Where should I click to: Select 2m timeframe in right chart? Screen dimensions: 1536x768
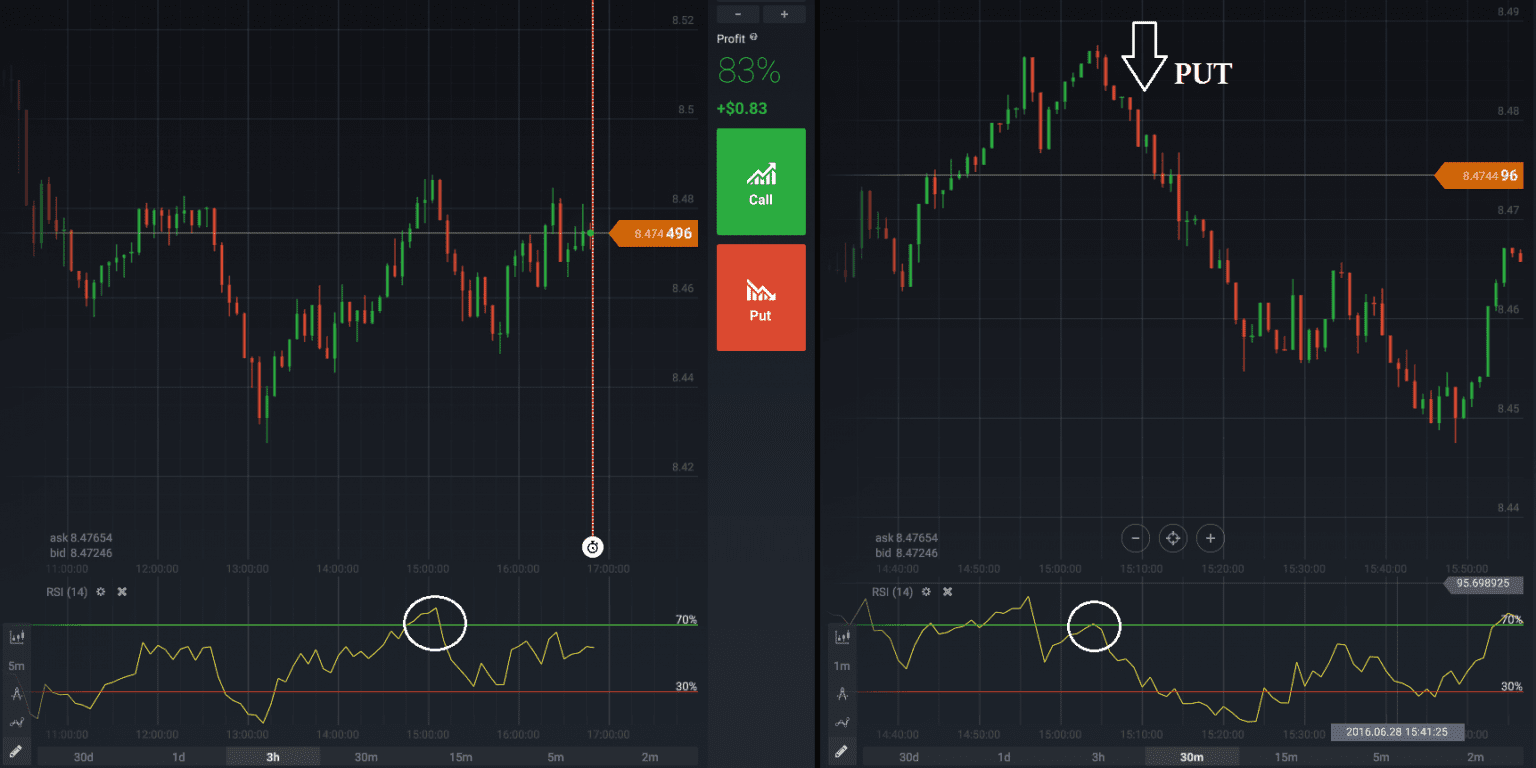(1475, 757)
